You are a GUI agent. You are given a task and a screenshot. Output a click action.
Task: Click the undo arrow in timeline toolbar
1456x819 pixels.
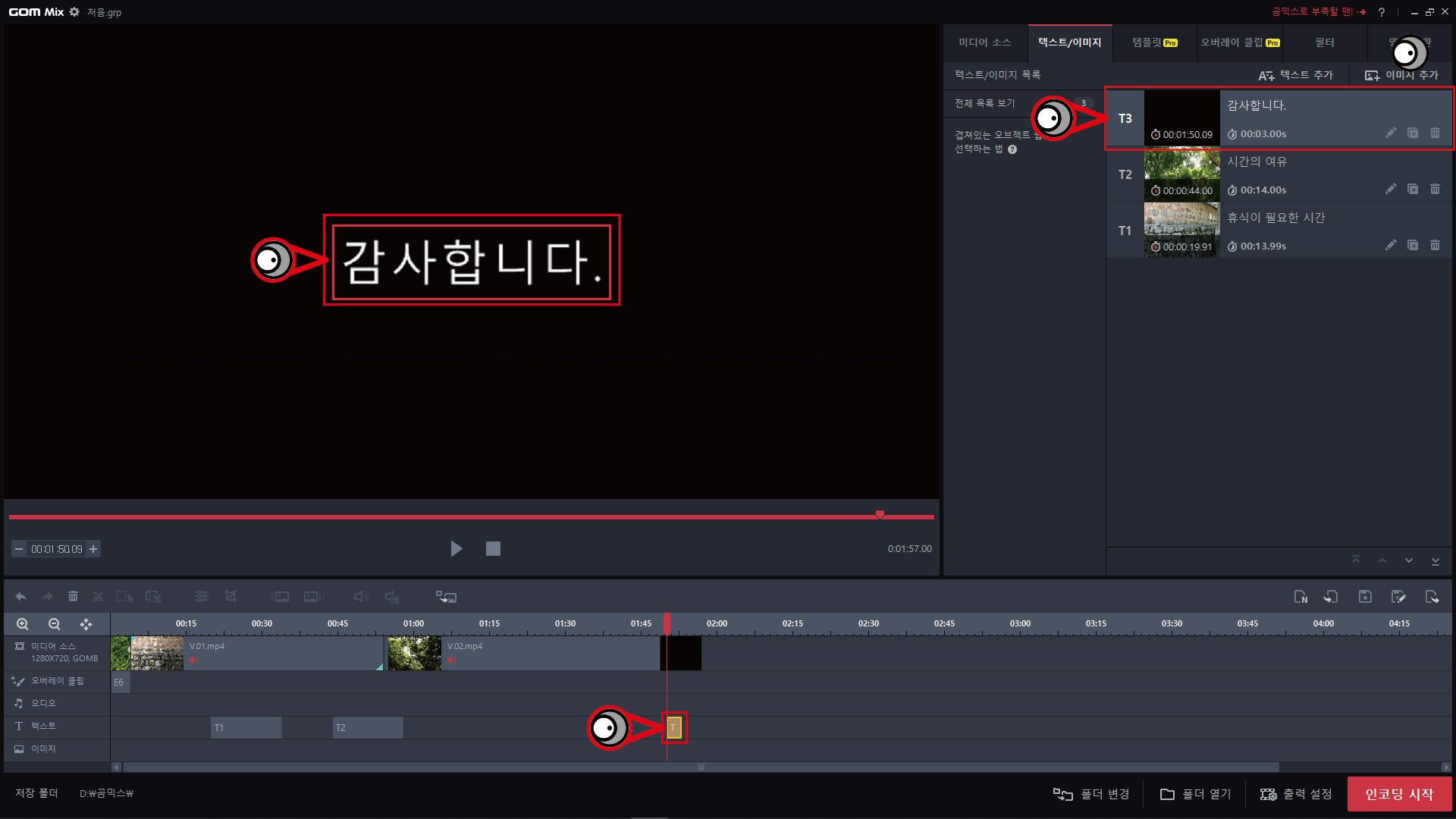[x=20, y=597]
